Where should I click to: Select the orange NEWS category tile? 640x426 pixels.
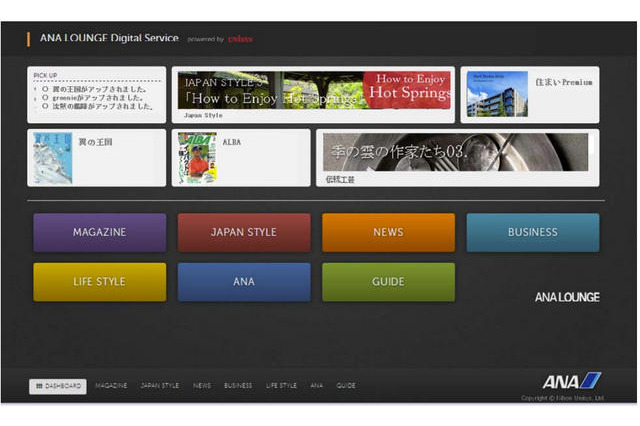[x=388, y=232]
